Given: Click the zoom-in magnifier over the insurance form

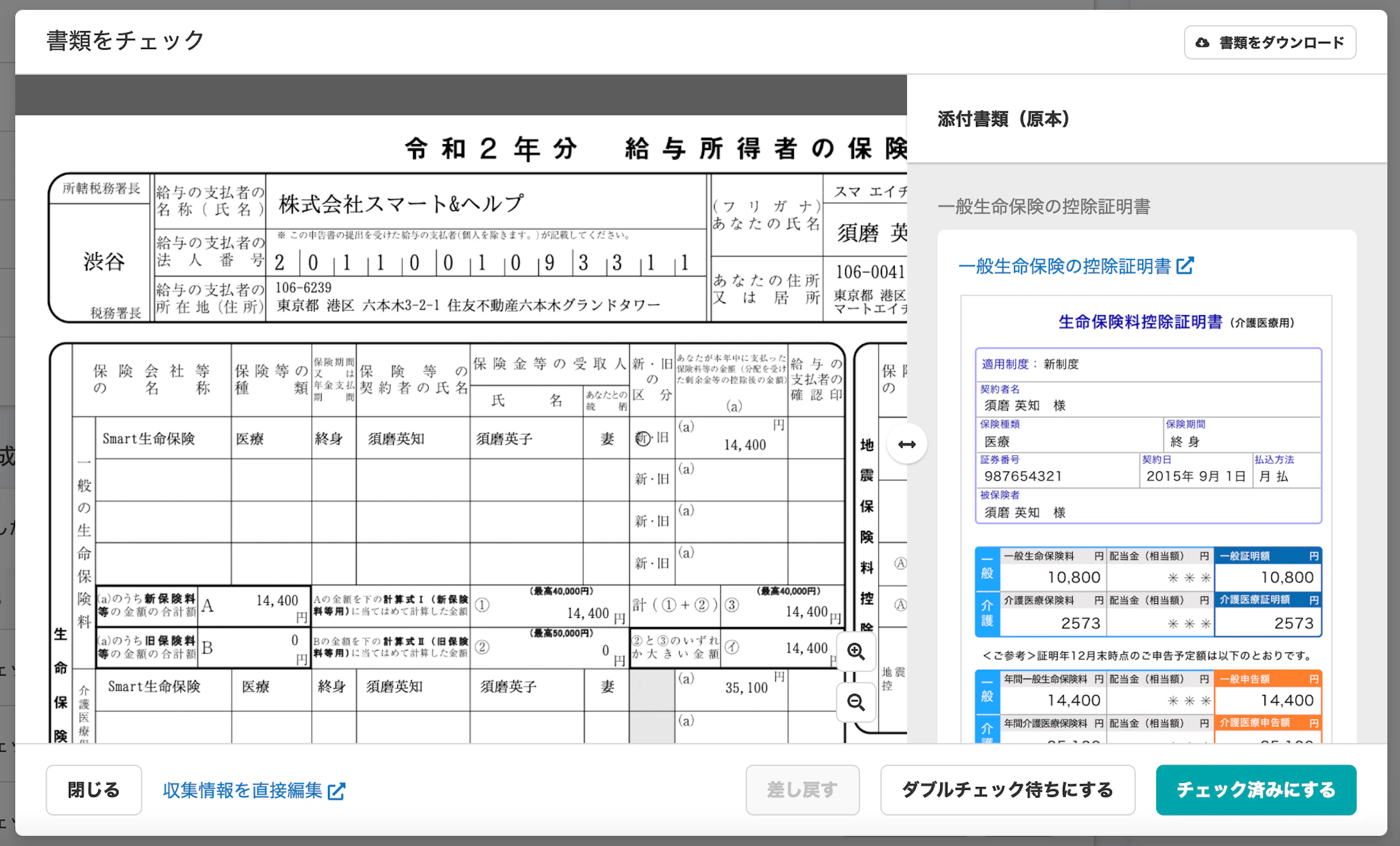Looking at the screenshot, I should coord(856,652).
